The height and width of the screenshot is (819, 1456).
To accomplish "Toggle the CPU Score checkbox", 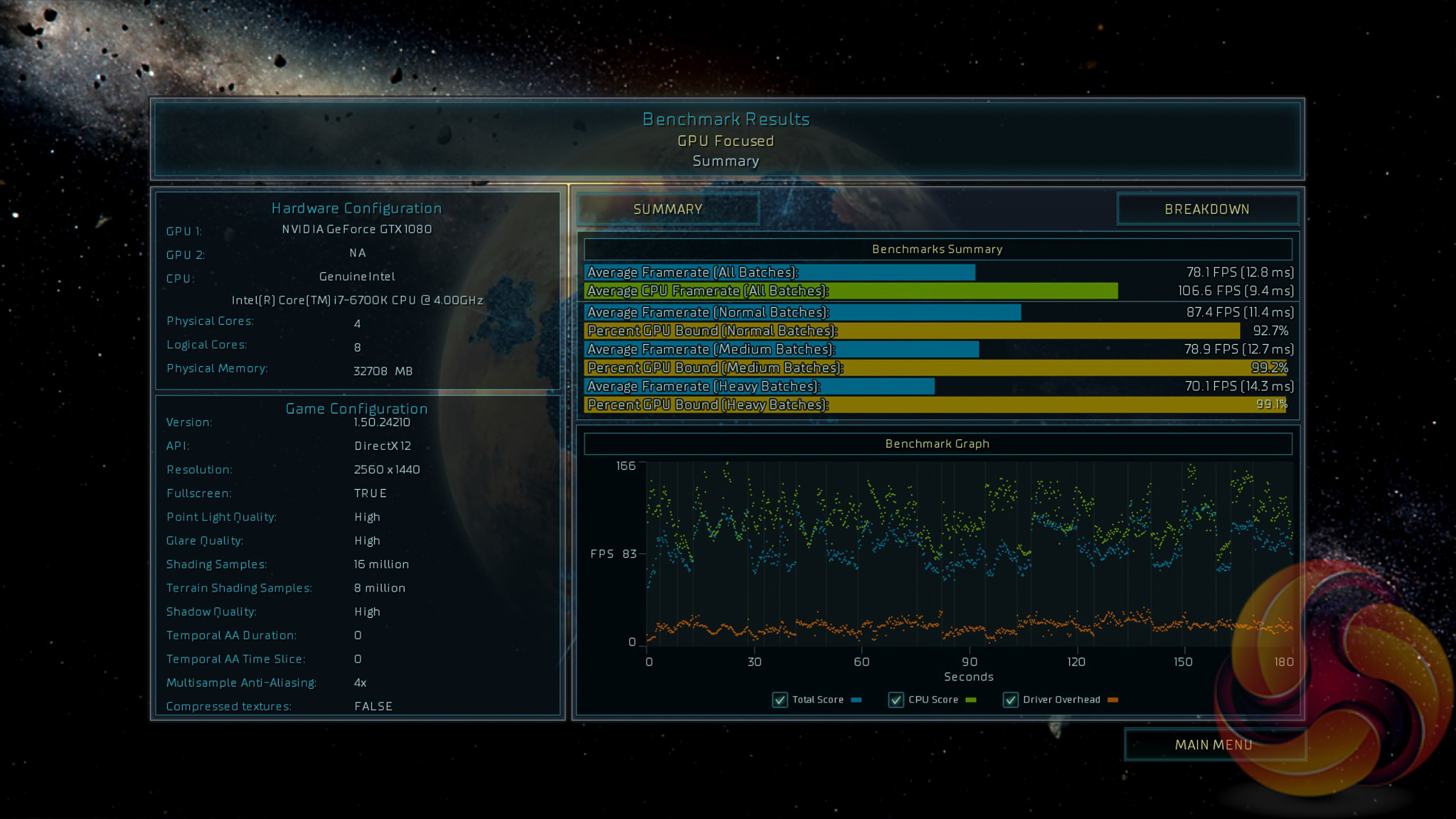I will (x=896, y=700).
